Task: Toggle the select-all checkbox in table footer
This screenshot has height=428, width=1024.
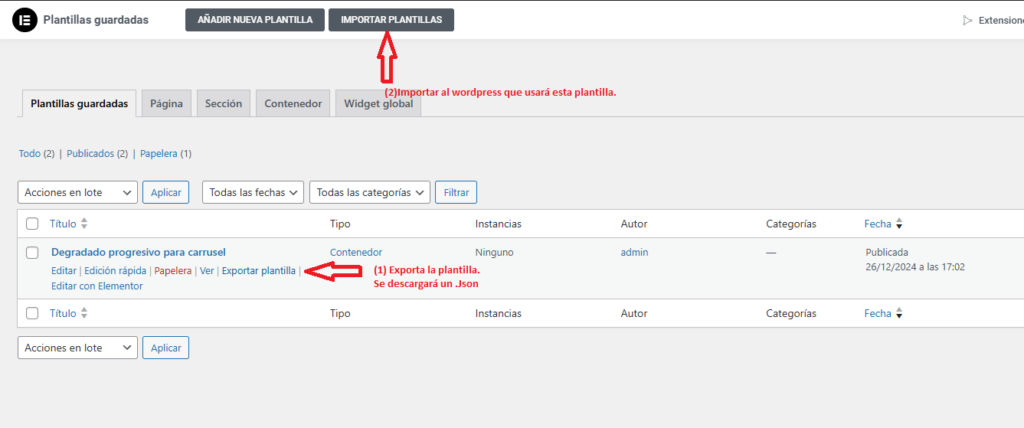Action: click(33, 313)
